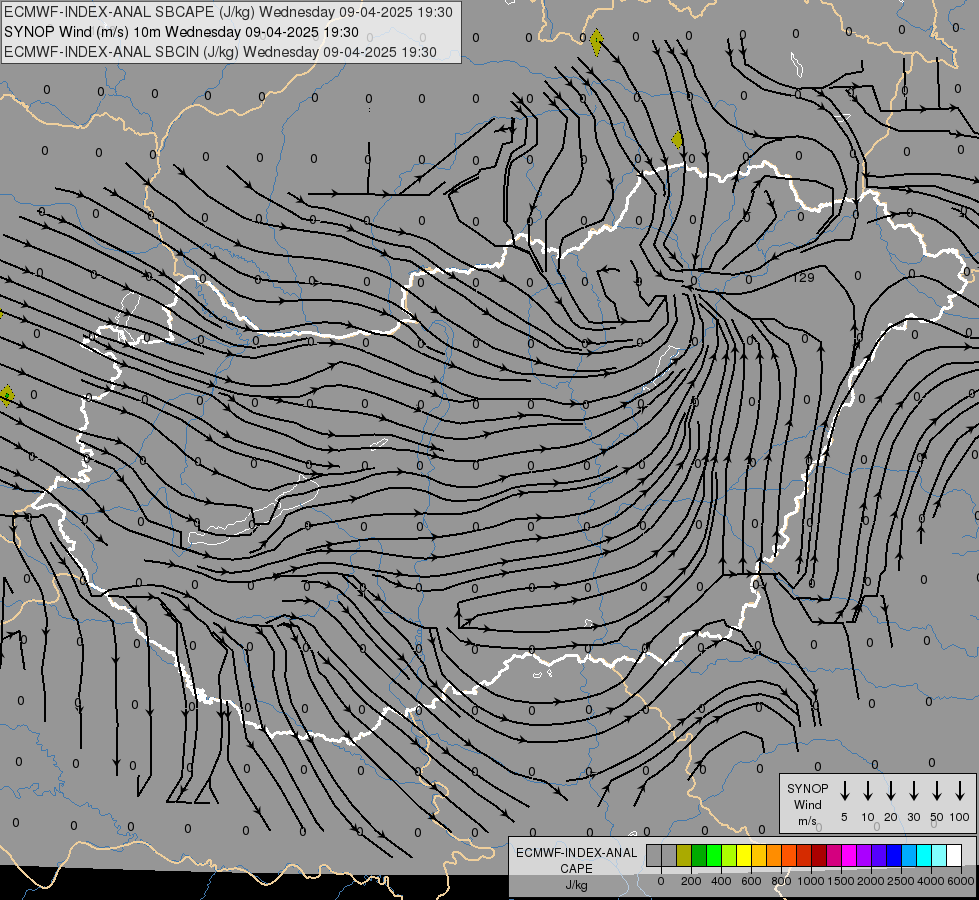Select the indigo CAPE legend swatch

point(880,855)
